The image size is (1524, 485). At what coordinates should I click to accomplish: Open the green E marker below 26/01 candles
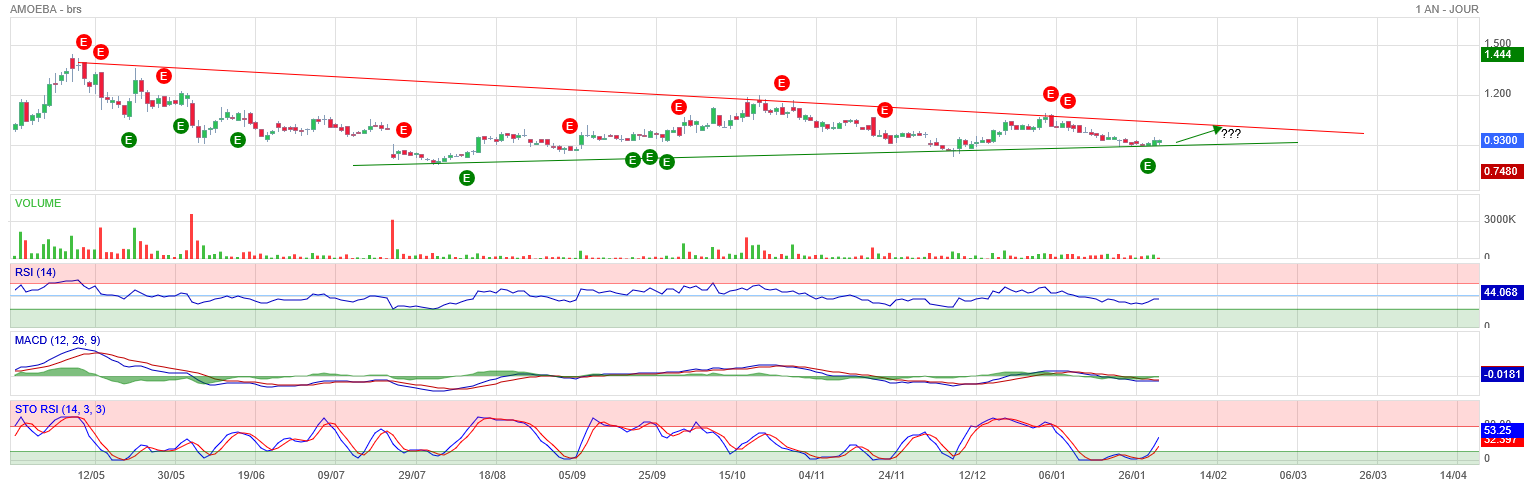(1148, 166)
